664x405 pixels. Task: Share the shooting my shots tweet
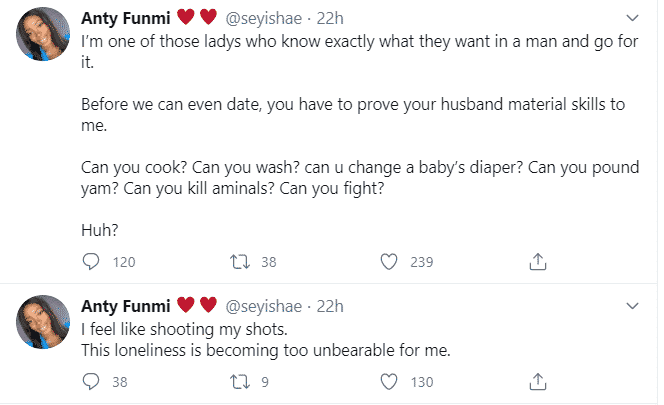click(x=537, y=381)
